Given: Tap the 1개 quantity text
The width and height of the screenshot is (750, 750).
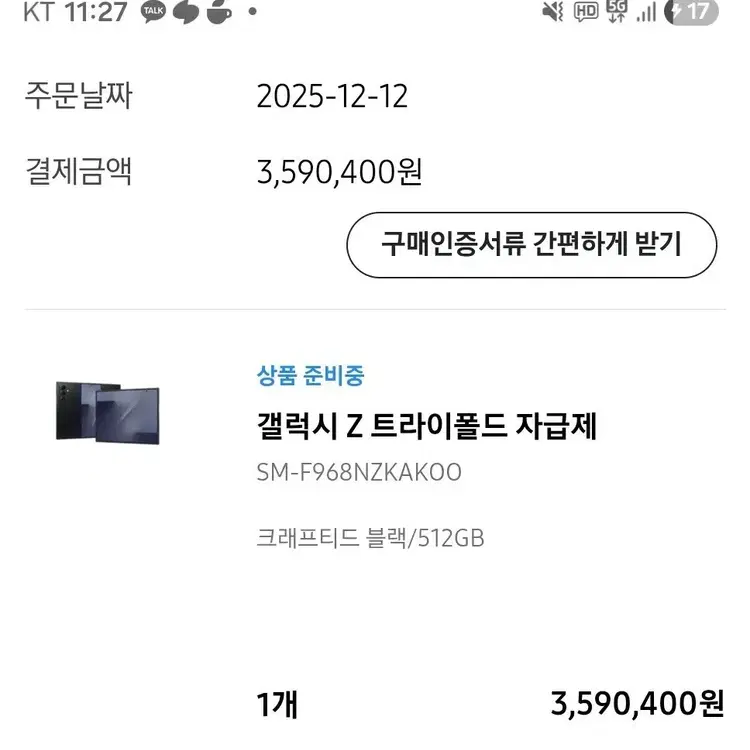Looking at the screenshot, I should 277,705.
